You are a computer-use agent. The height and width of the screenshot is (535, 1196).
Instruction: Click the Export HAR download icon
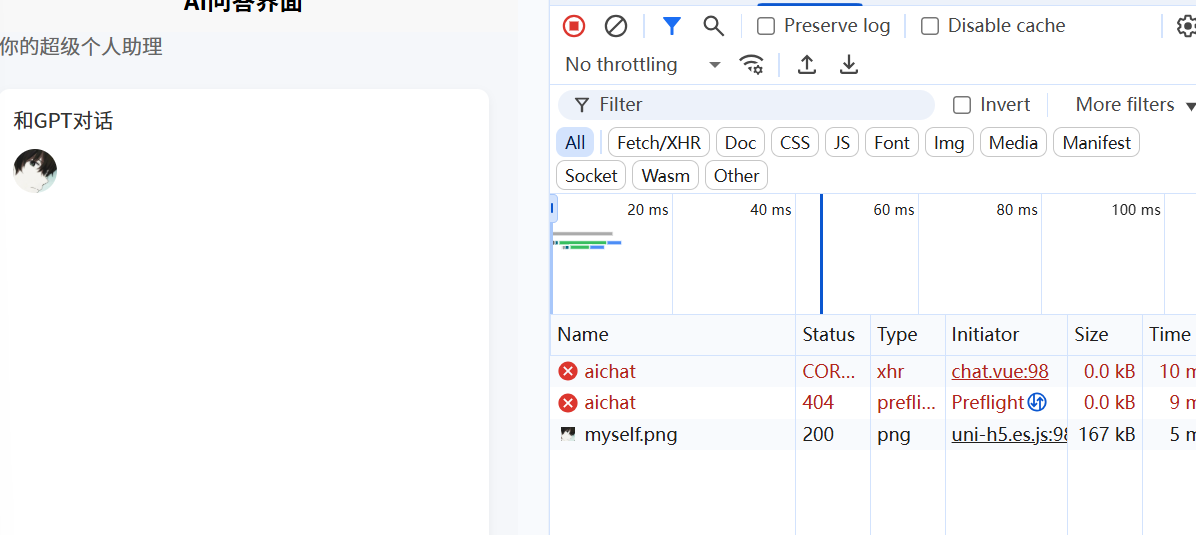coord(849,65)
